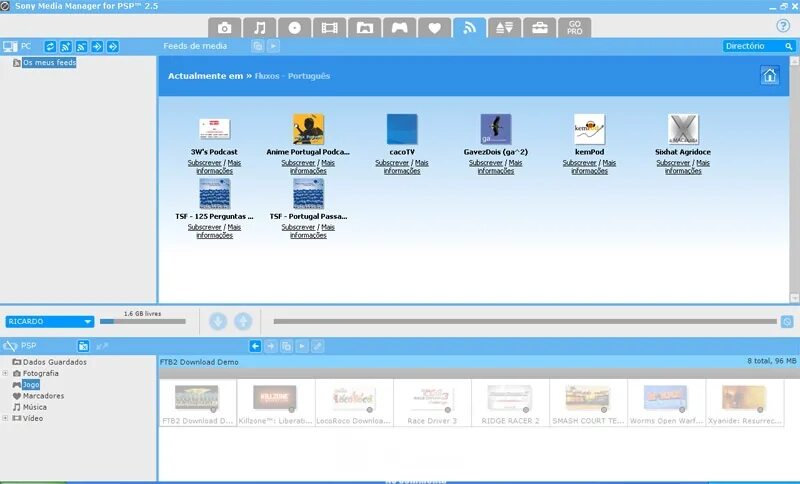Select Música in PSP tree
This screenshot has width=800, height=484.
[x=35, y=407]
